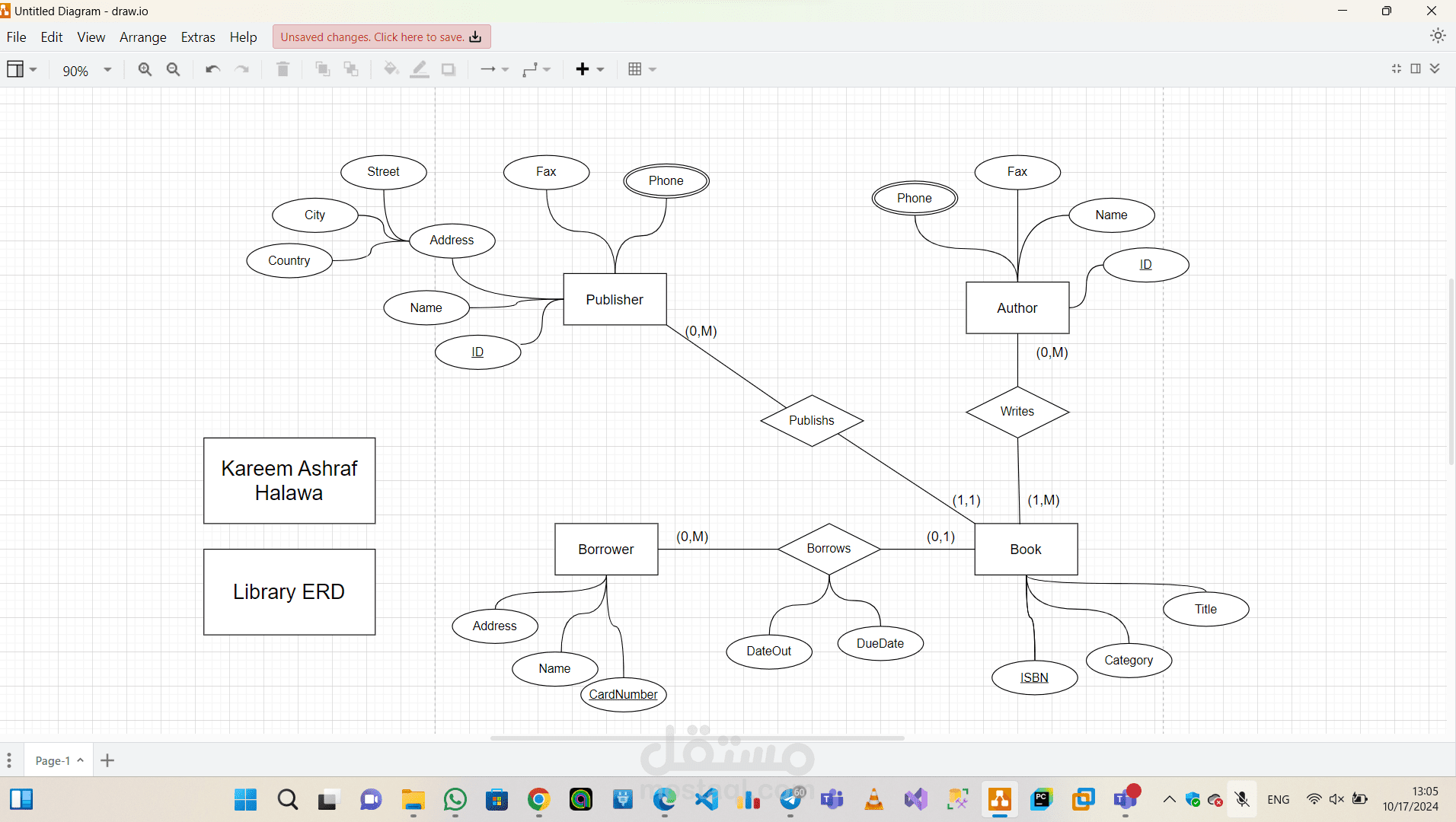Click the Delete trash can icon
Screen dimensions: 1456x822
283,69
